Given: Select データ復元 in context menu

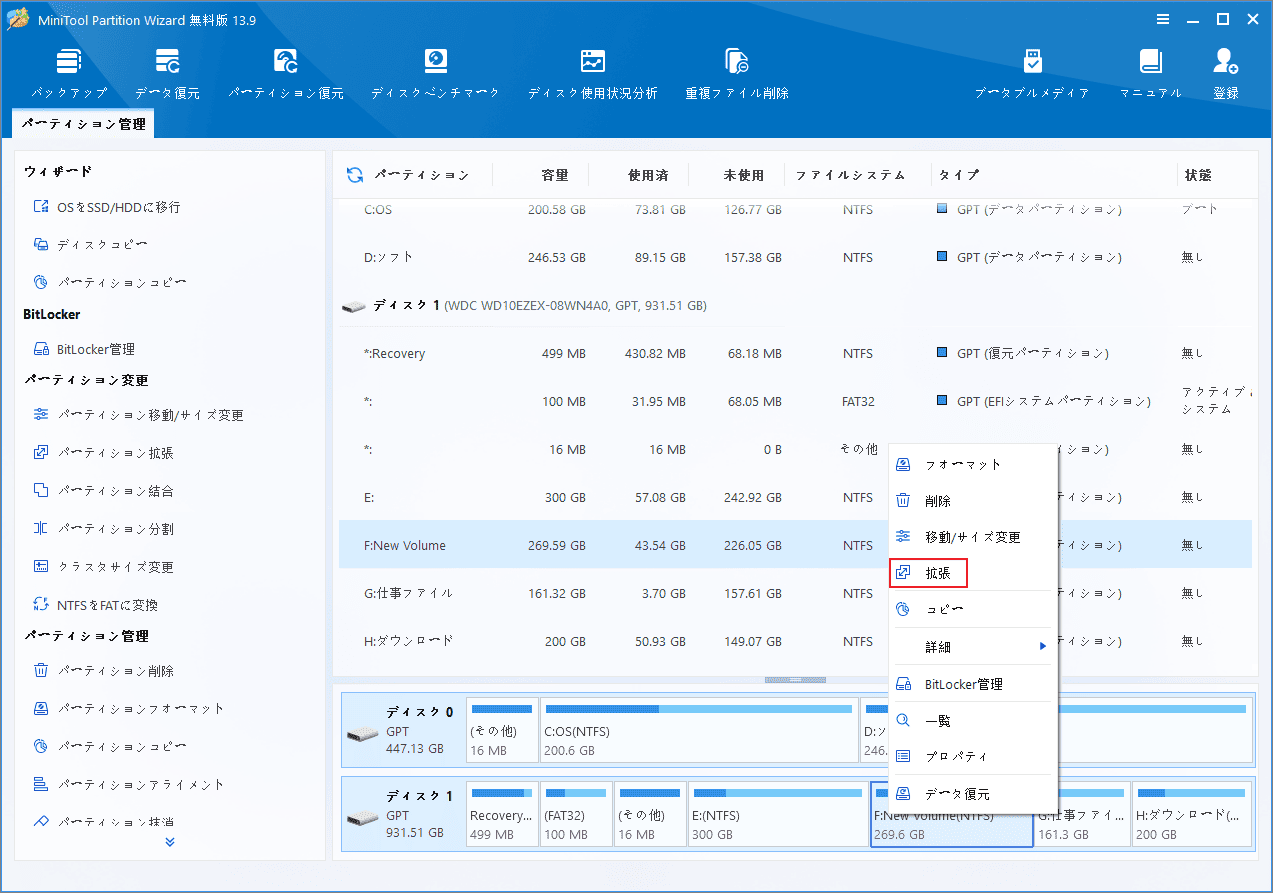Looking at the screenshot, I should (x=973, y=794).
